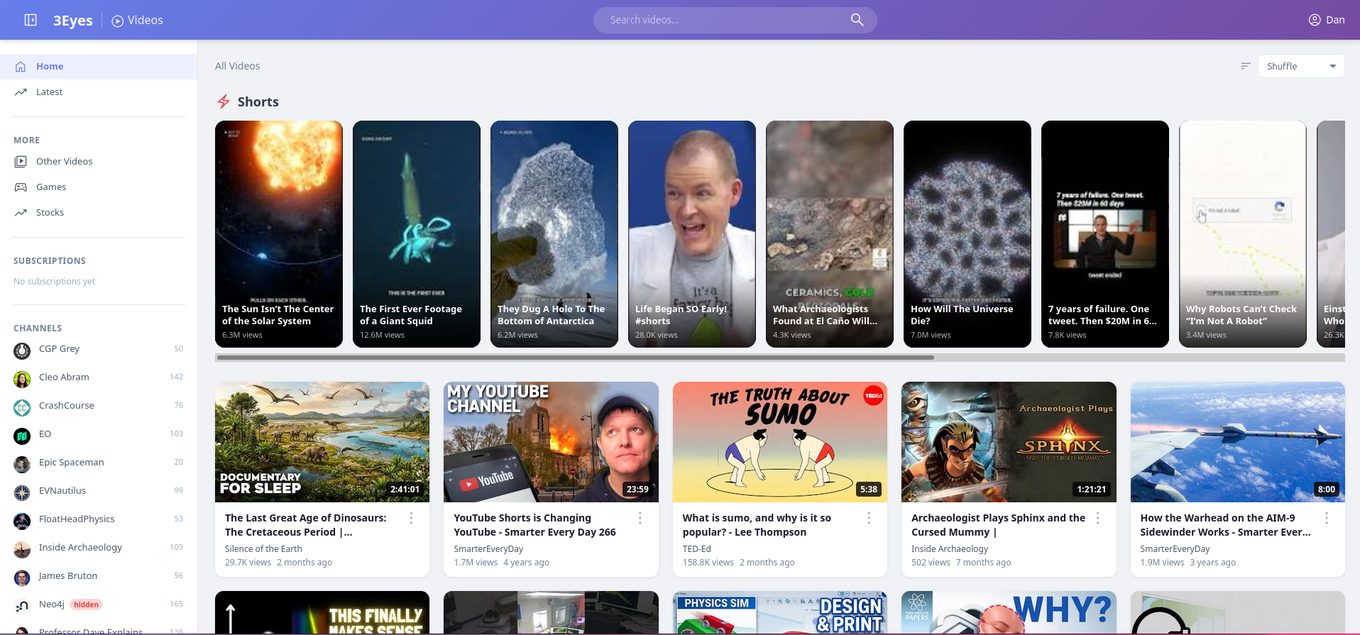Screen dimensions: 1360x635
Task: Click the Cleo Abram channel avatar
Action: [22, 378]
